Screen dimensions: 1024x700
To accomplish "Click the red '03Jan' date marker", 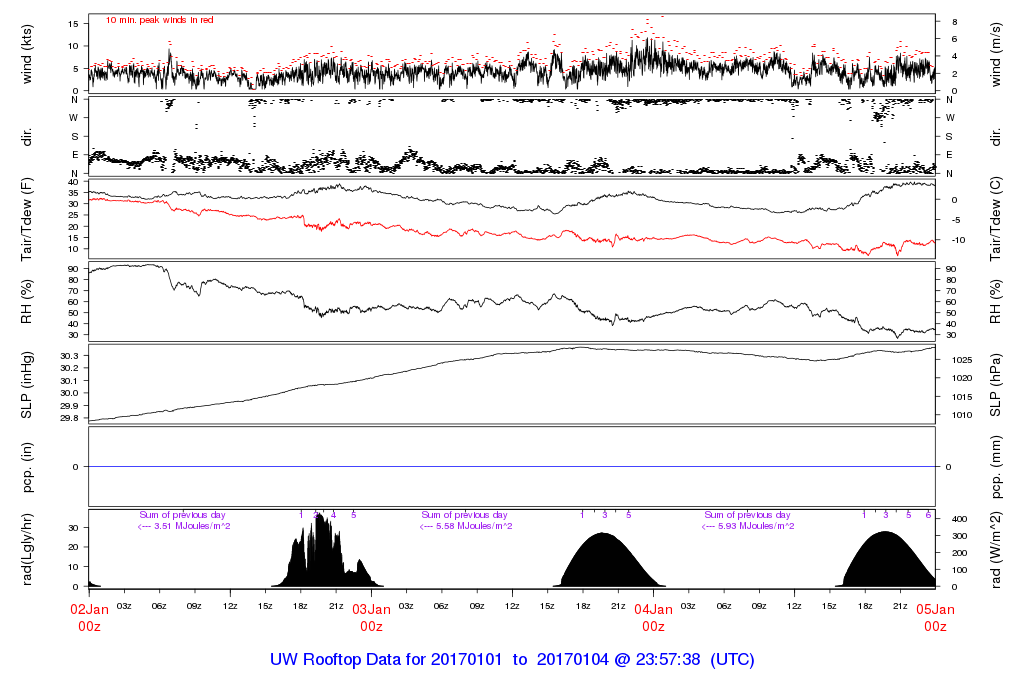I will (371, 609).
